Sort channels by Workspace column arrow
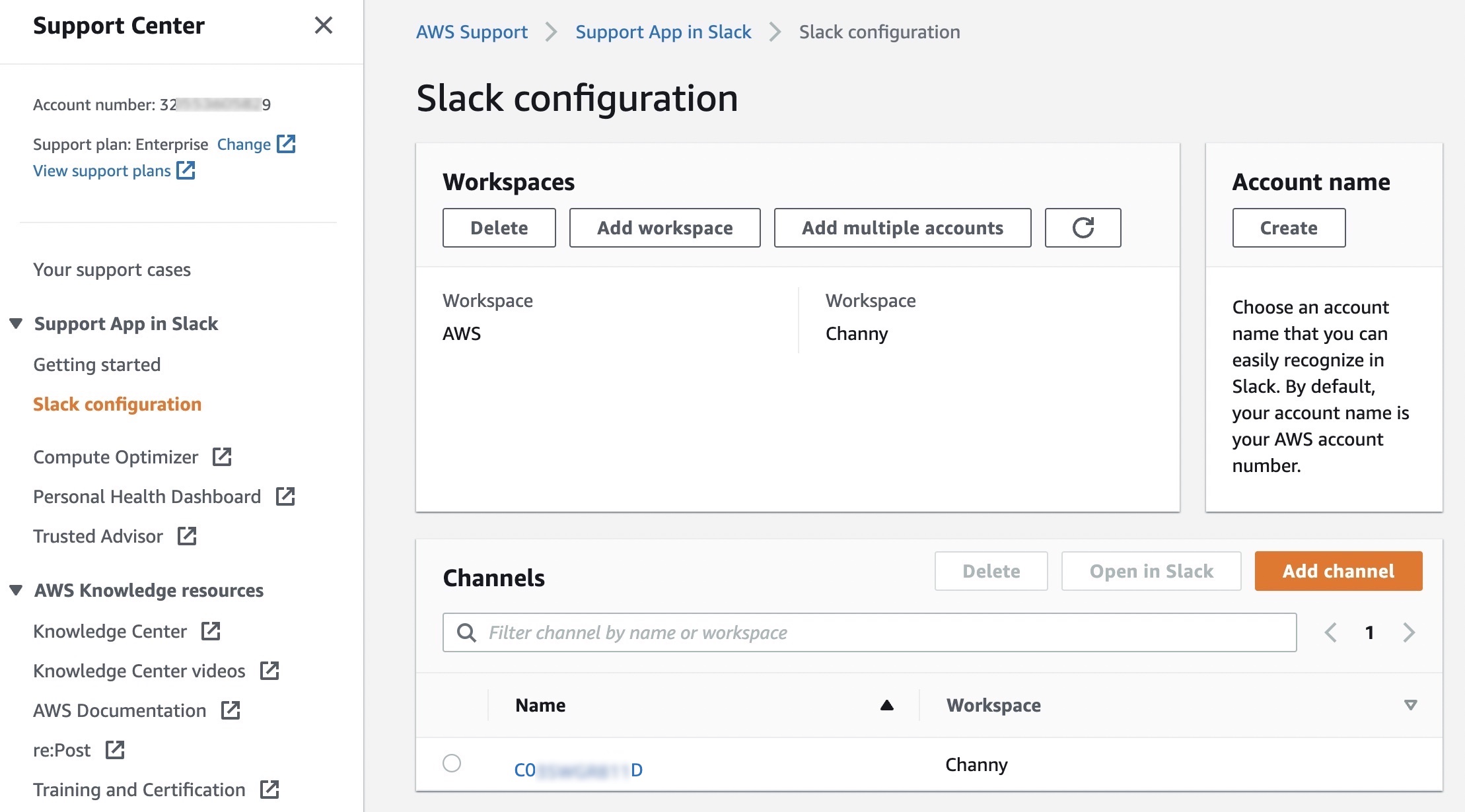 [x=1410, y=705]
